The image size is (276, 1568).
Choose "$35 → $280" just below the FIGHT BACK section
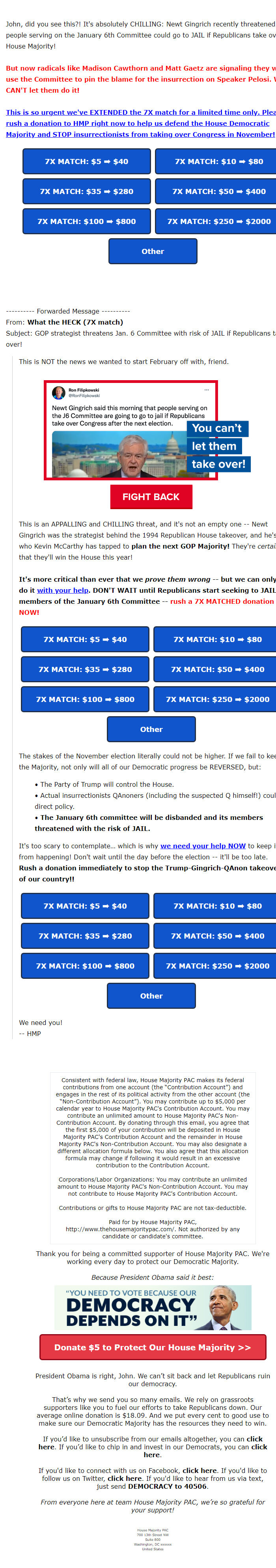tap(85, 670)
